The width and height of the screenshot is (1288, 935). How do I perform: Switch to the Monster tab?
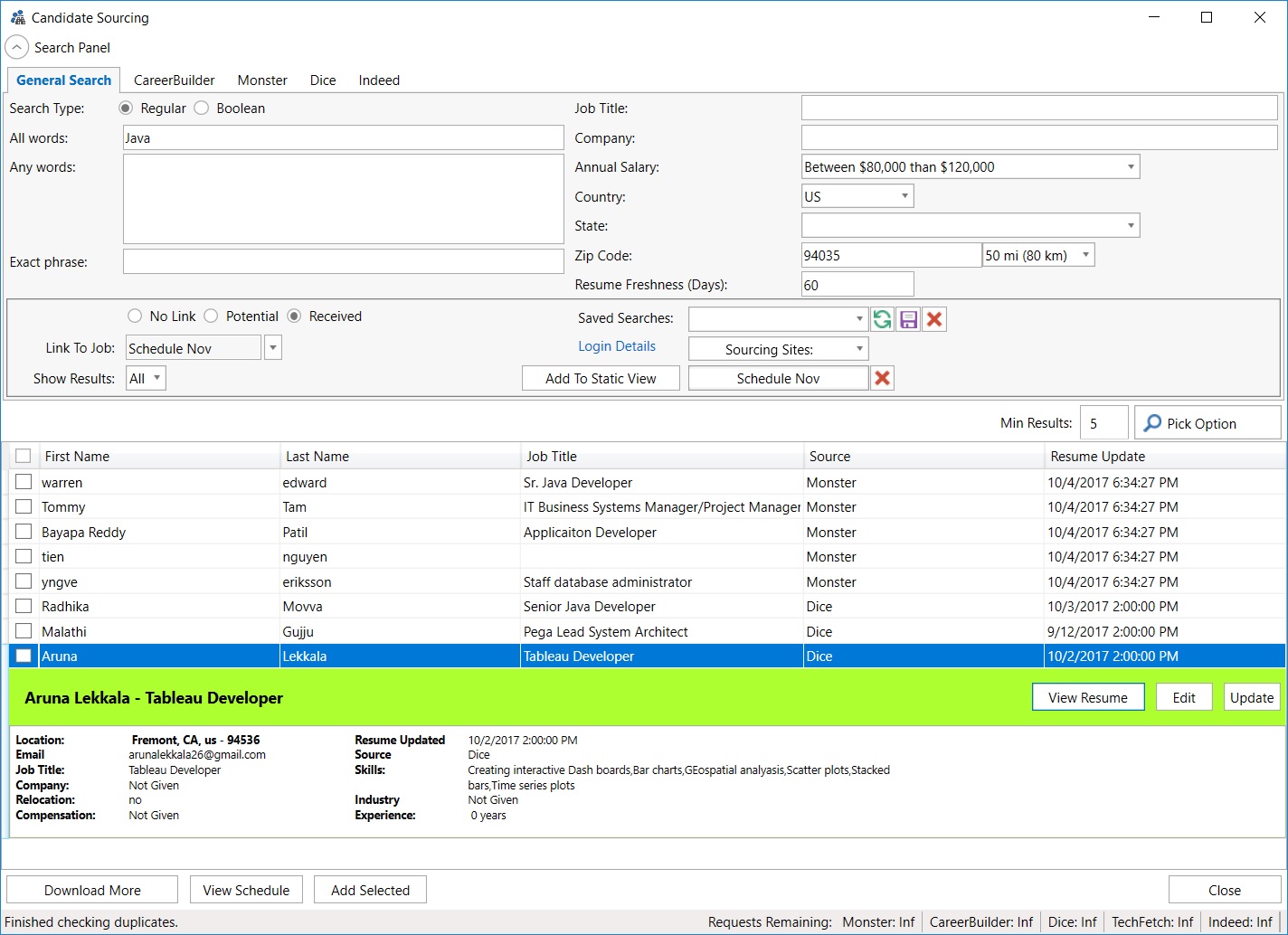pos(262,80)
